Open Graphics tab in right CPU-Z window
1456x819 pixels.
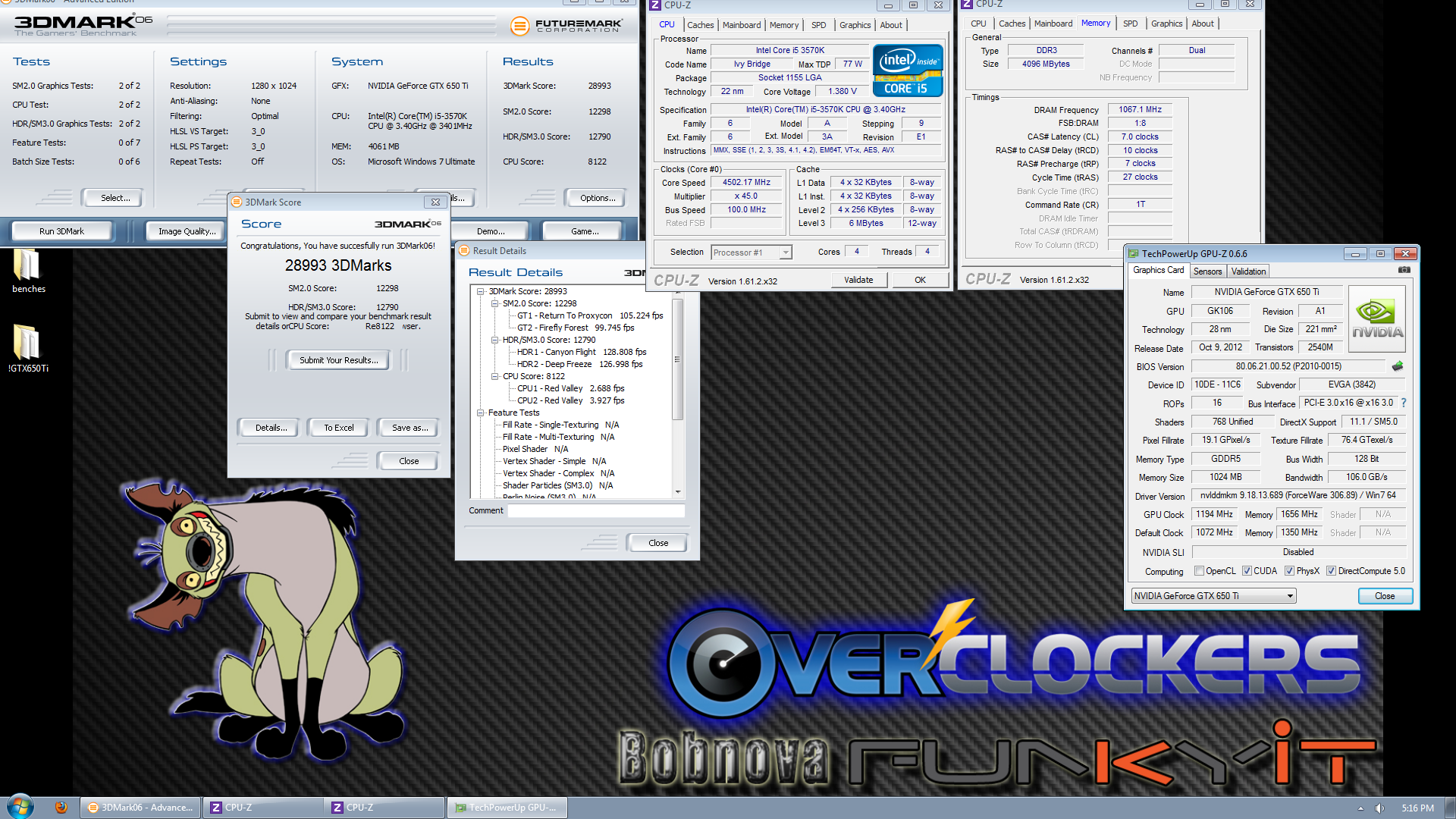[x=1166, y=24]
